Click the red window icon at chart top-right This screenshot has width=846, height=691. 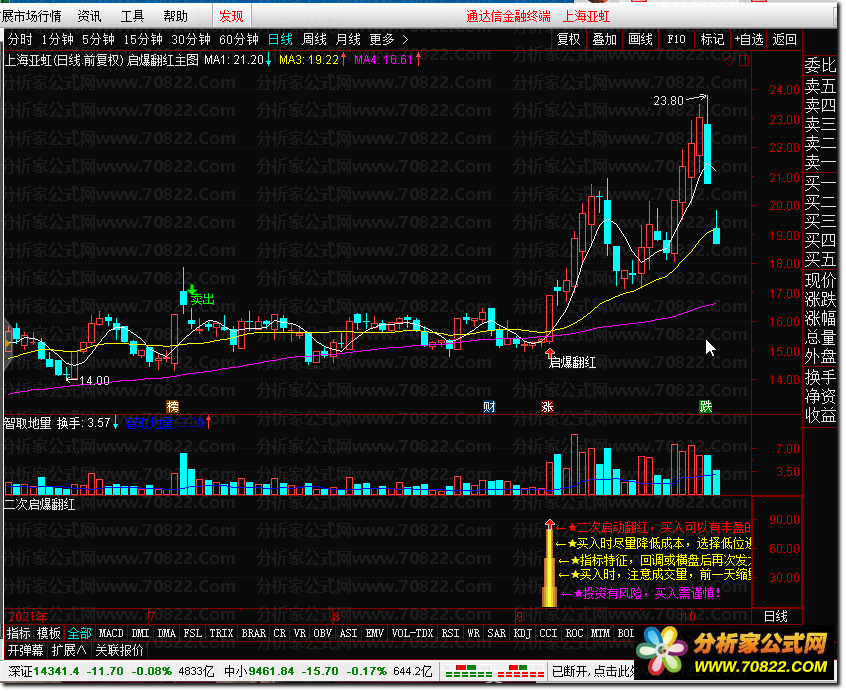tap(744, 60)
